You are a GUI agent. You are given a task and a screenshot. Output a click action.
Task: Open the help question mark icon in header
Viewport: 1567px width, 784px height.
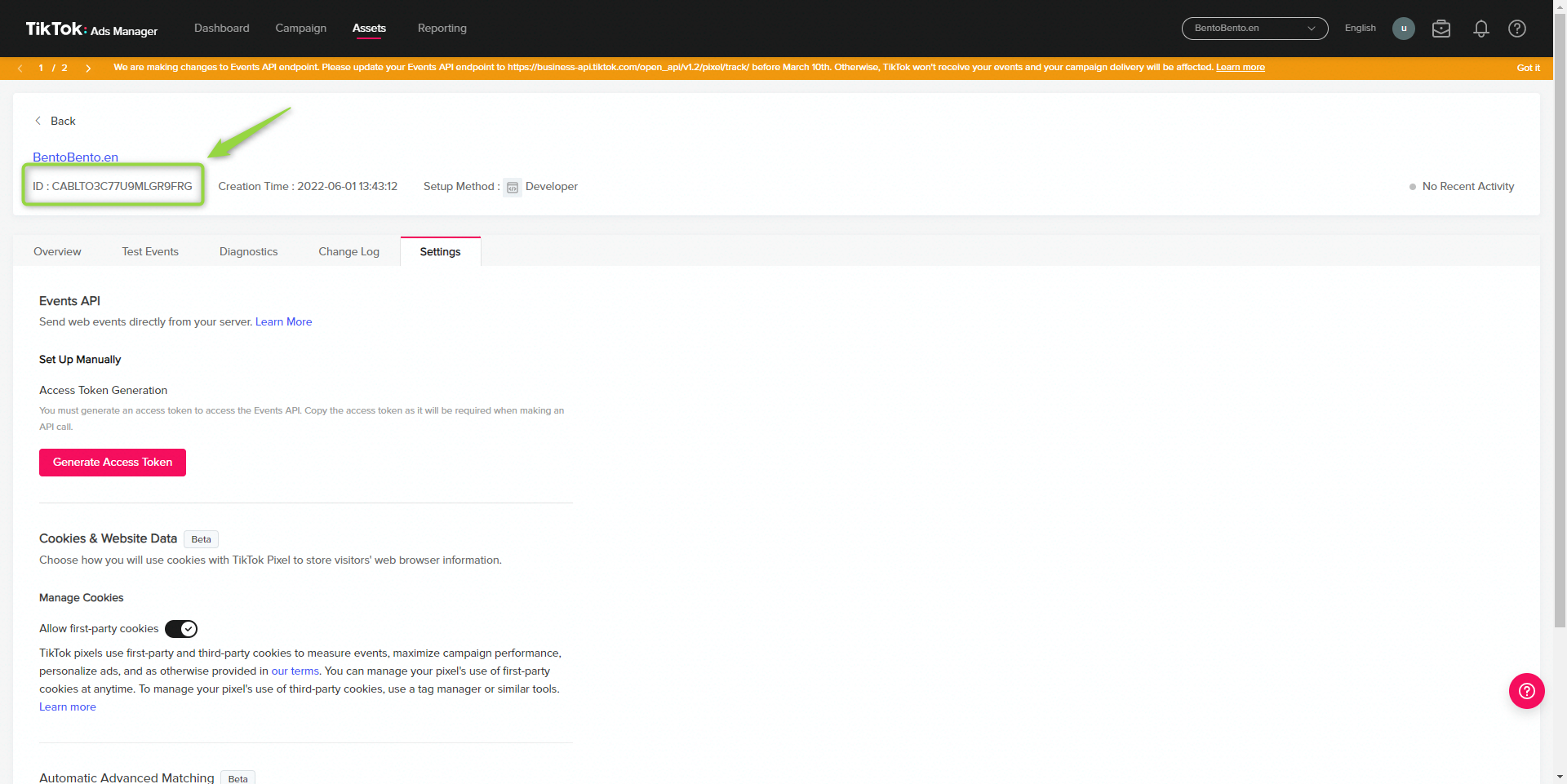[x=1517, y=29]
